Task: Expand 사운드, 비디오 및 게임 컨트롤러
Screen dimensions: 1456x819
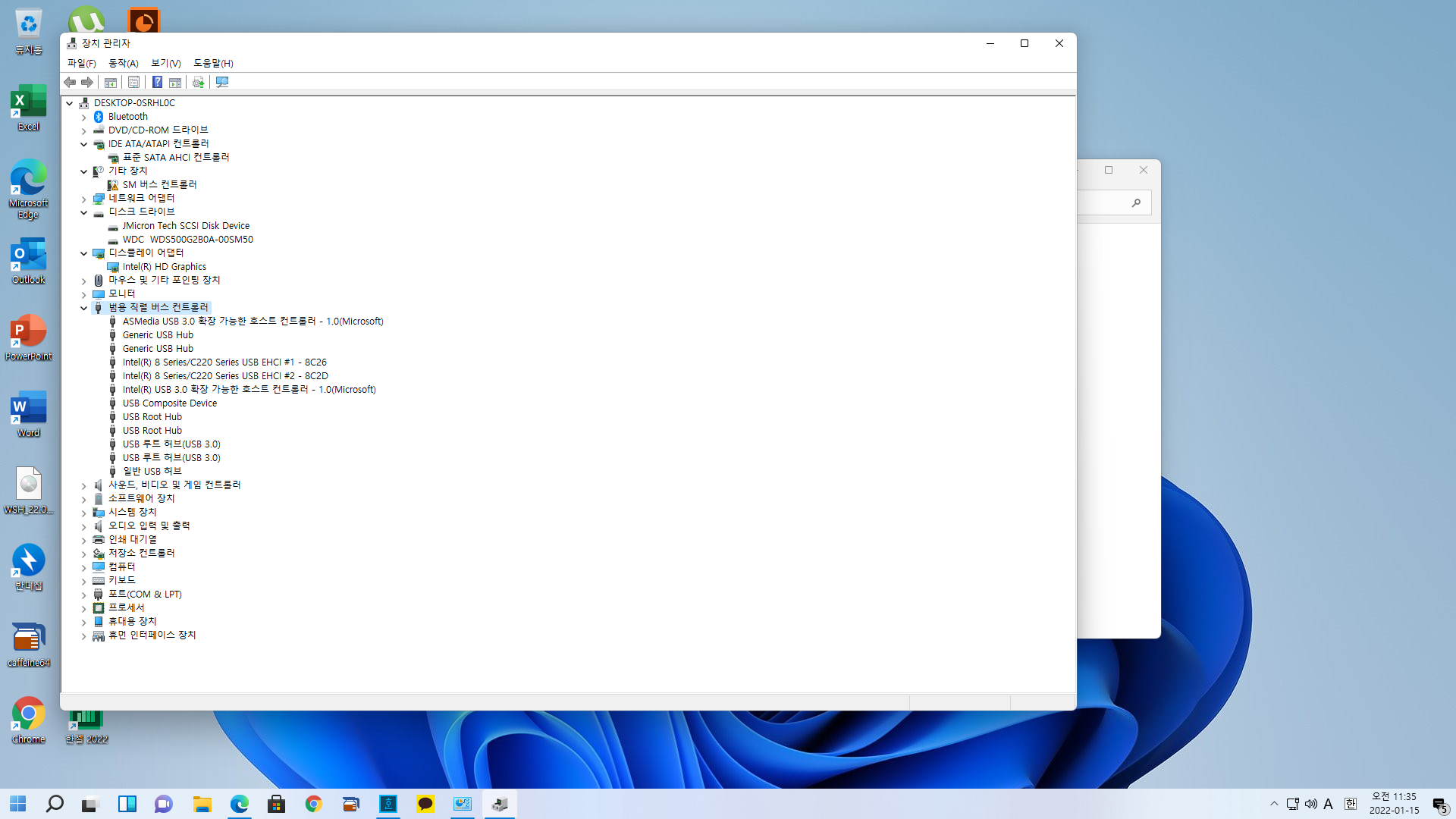Action: 84,485
